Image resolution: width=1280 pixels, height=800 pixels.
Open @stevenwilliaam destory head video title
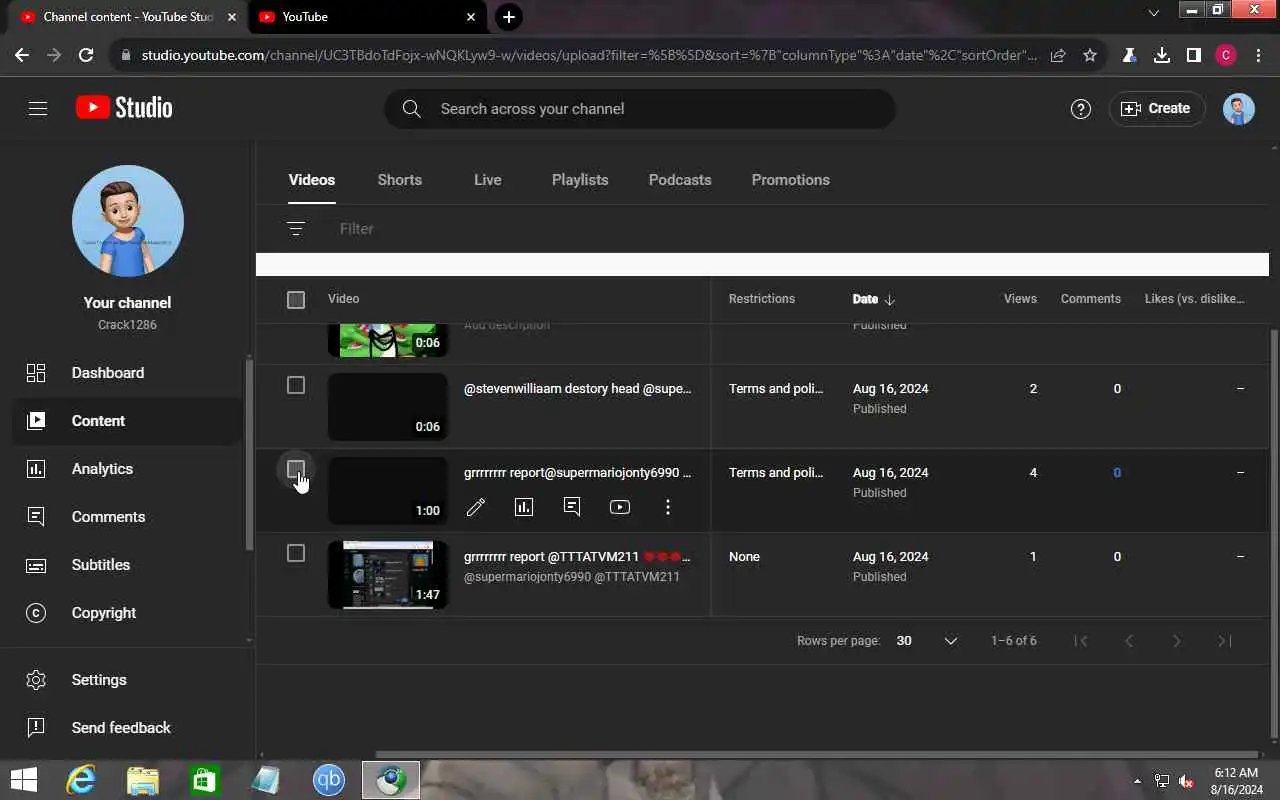tap(577, 389)
